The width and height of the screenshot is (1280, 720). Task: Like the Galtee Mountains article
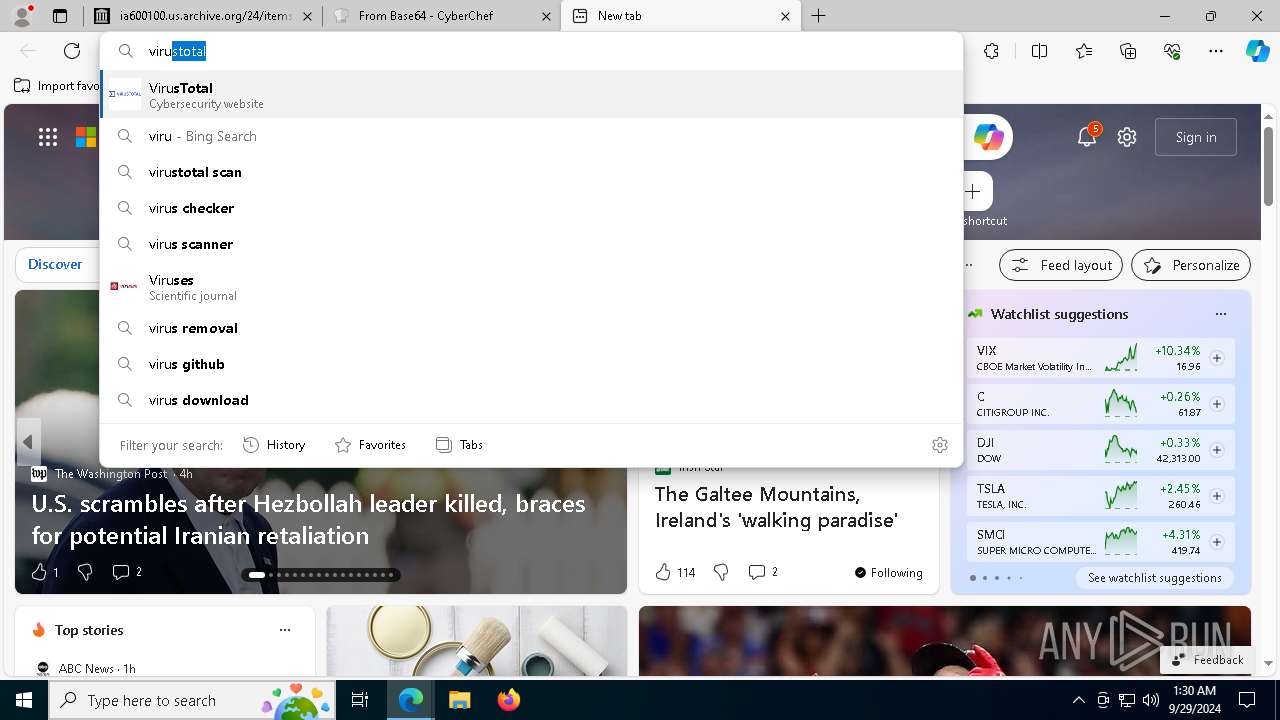point(675,572)
